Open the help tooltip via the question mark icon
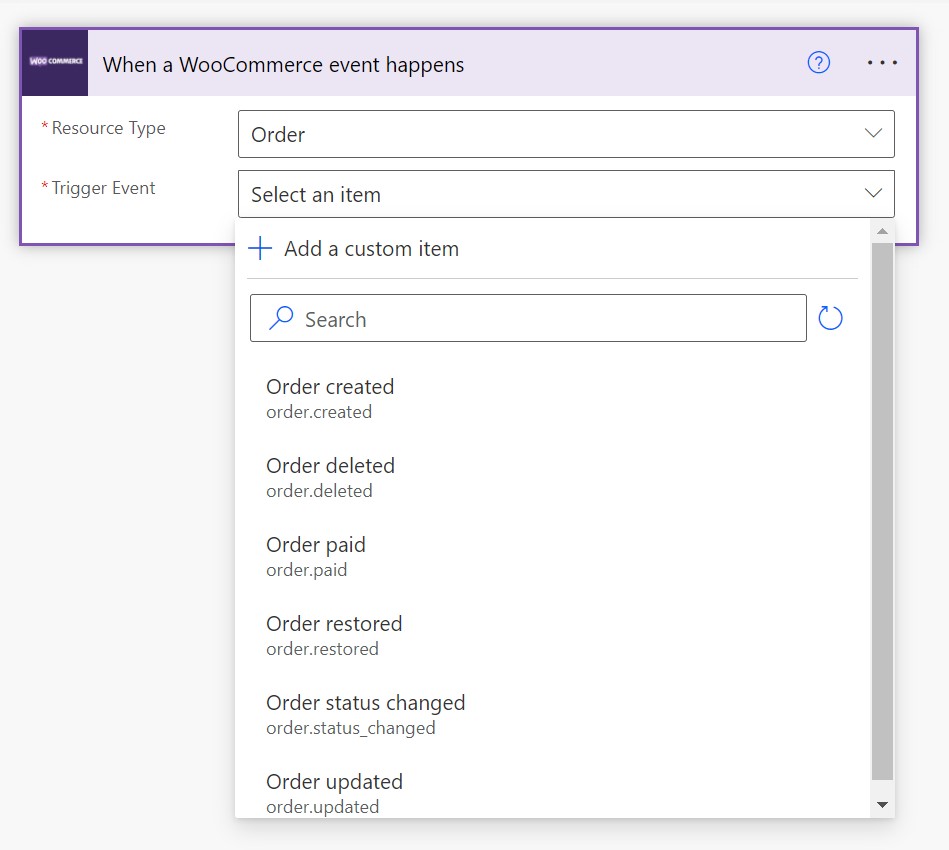949x850 pixels. [x=818, y=62]
